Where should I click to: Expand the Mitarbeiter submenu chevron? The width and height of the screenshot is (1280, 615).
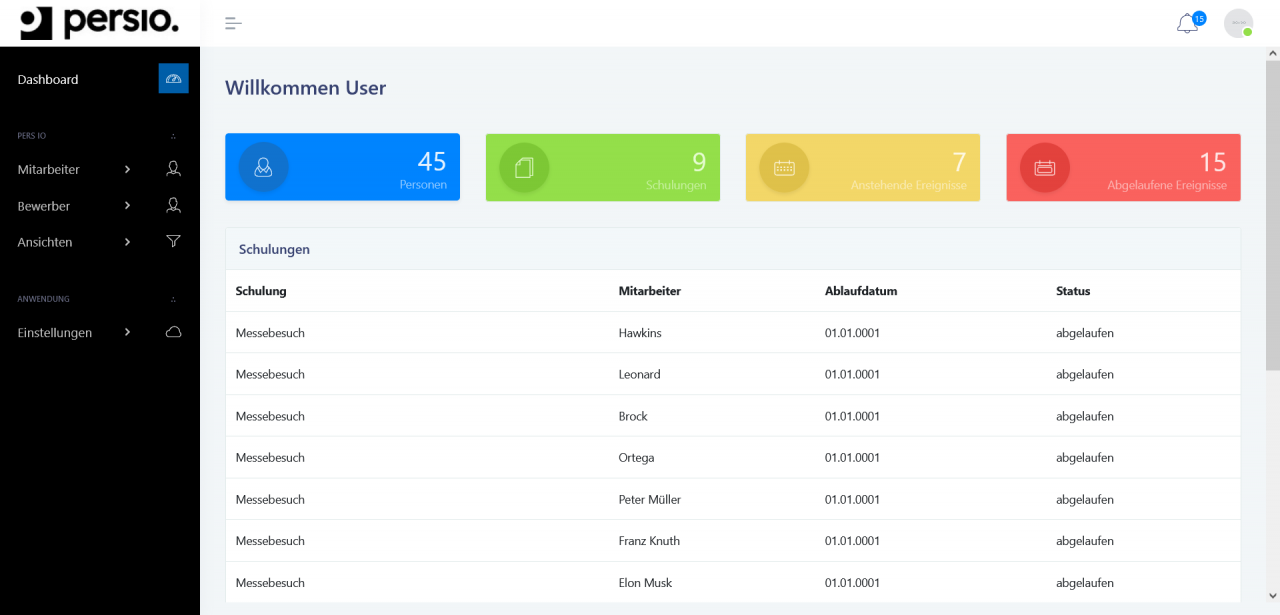127,169
